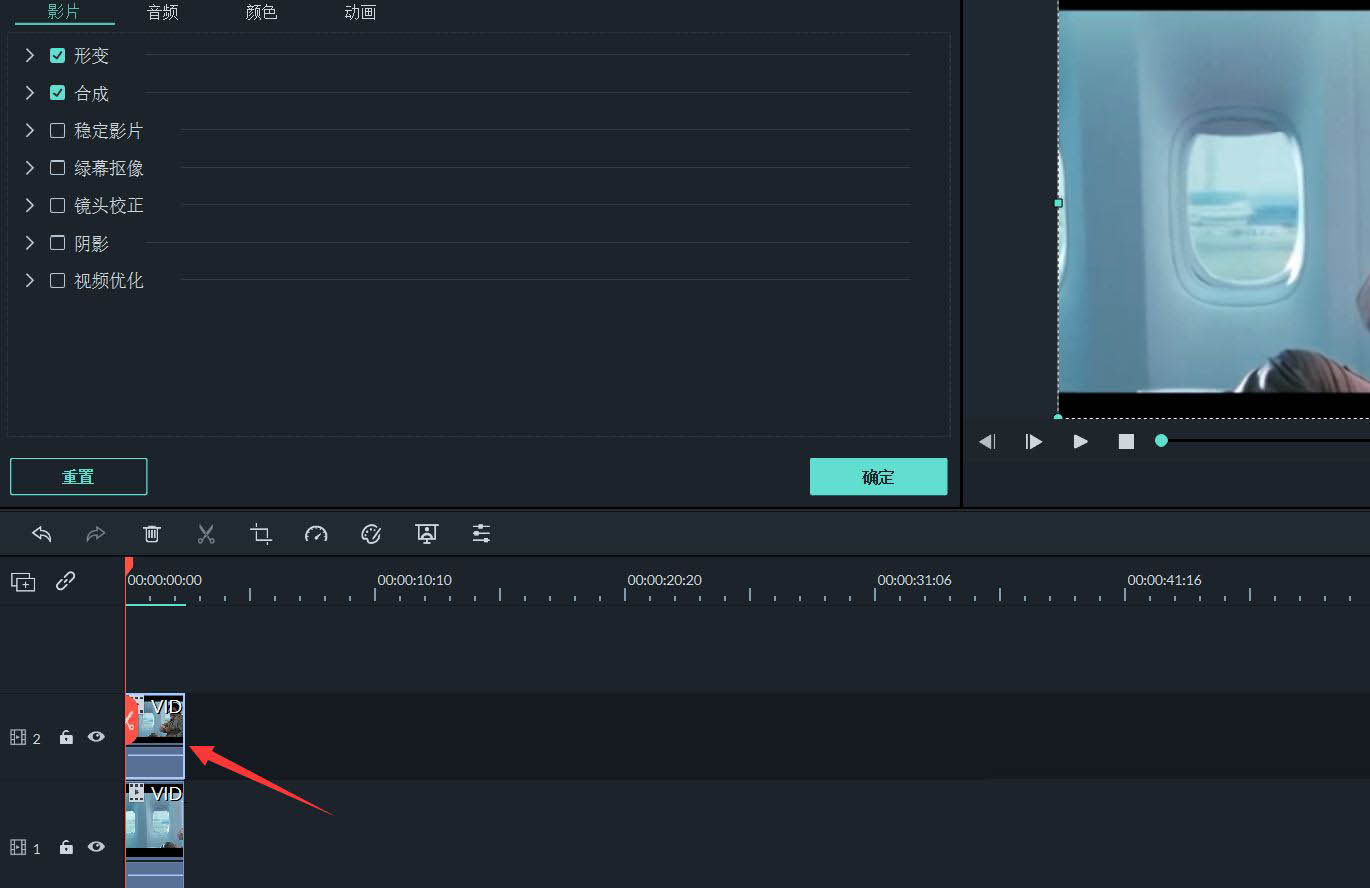Enable the 镜头校正 checkbox

58,205
